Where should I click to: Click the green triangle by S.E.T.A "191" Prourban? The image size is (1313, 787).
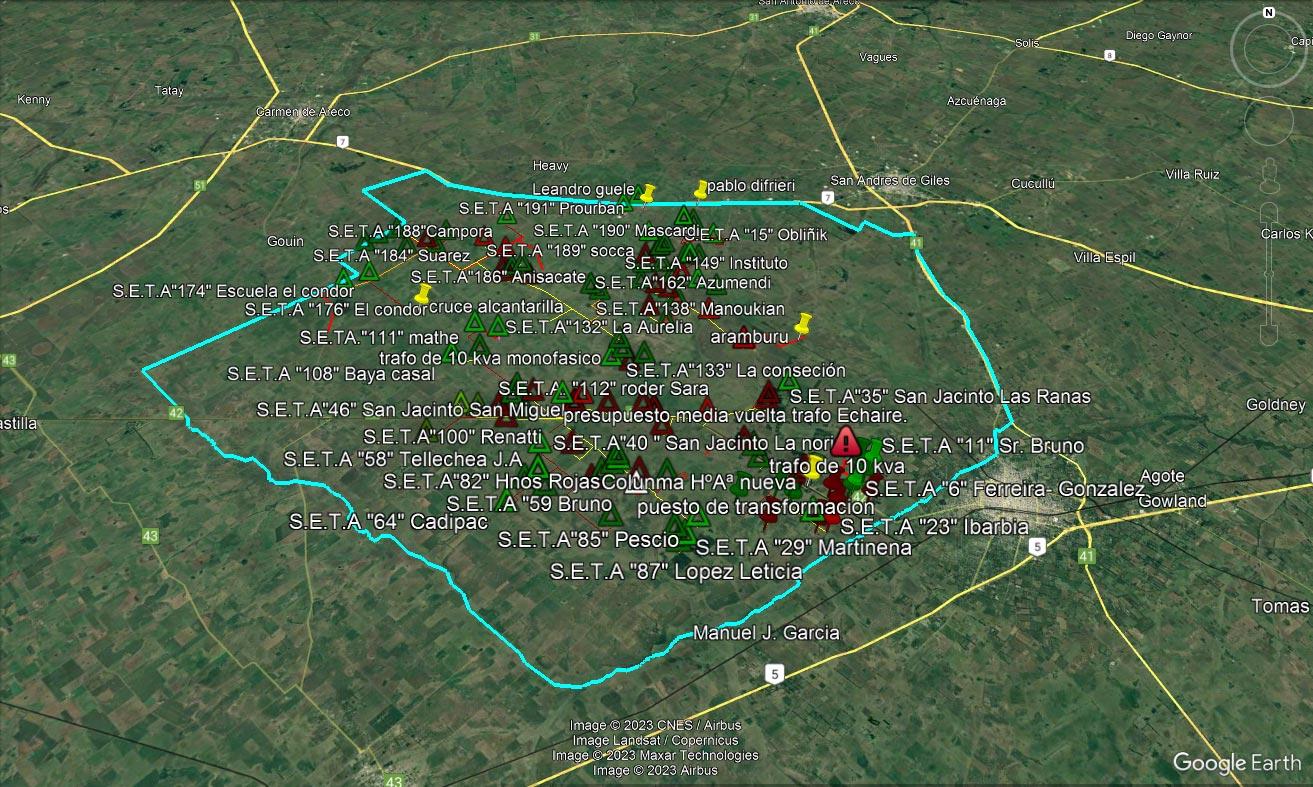pyautogui.click(x=507, y=214)
